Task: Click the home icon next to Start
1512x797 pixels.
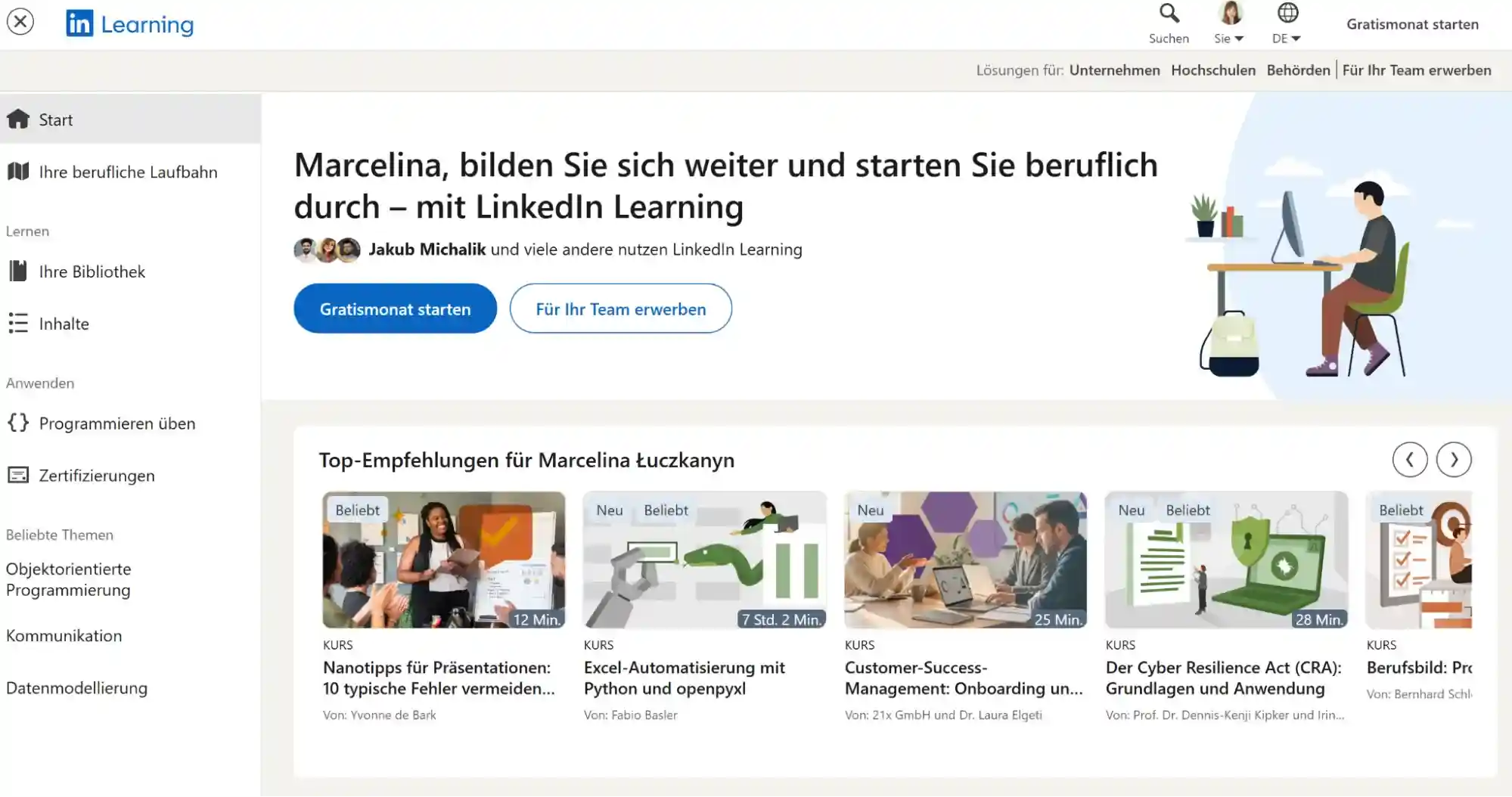Action: 18,119
